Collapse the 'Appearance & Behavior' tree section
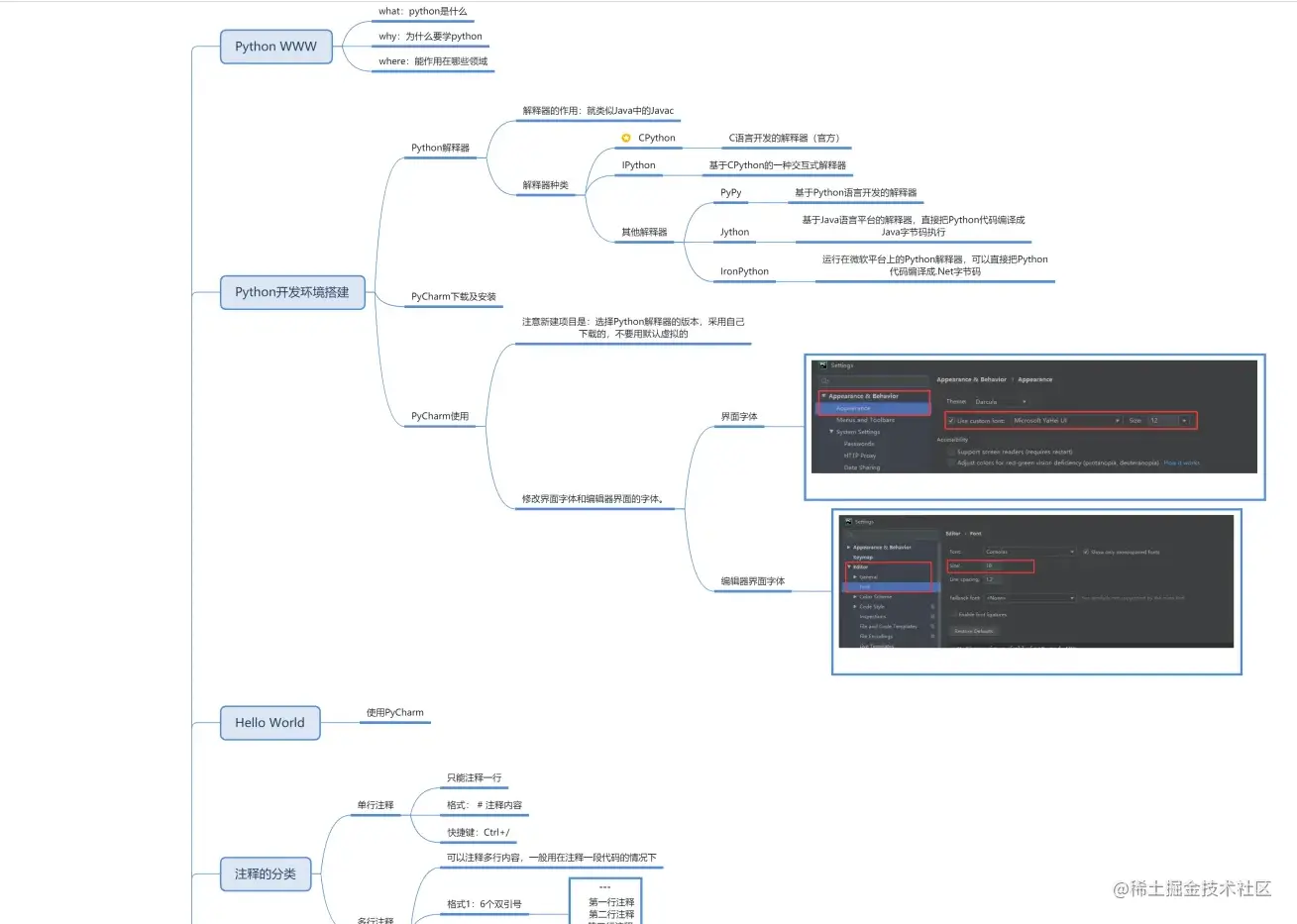This screenshot has width=1297, height=924. (823, 396)
